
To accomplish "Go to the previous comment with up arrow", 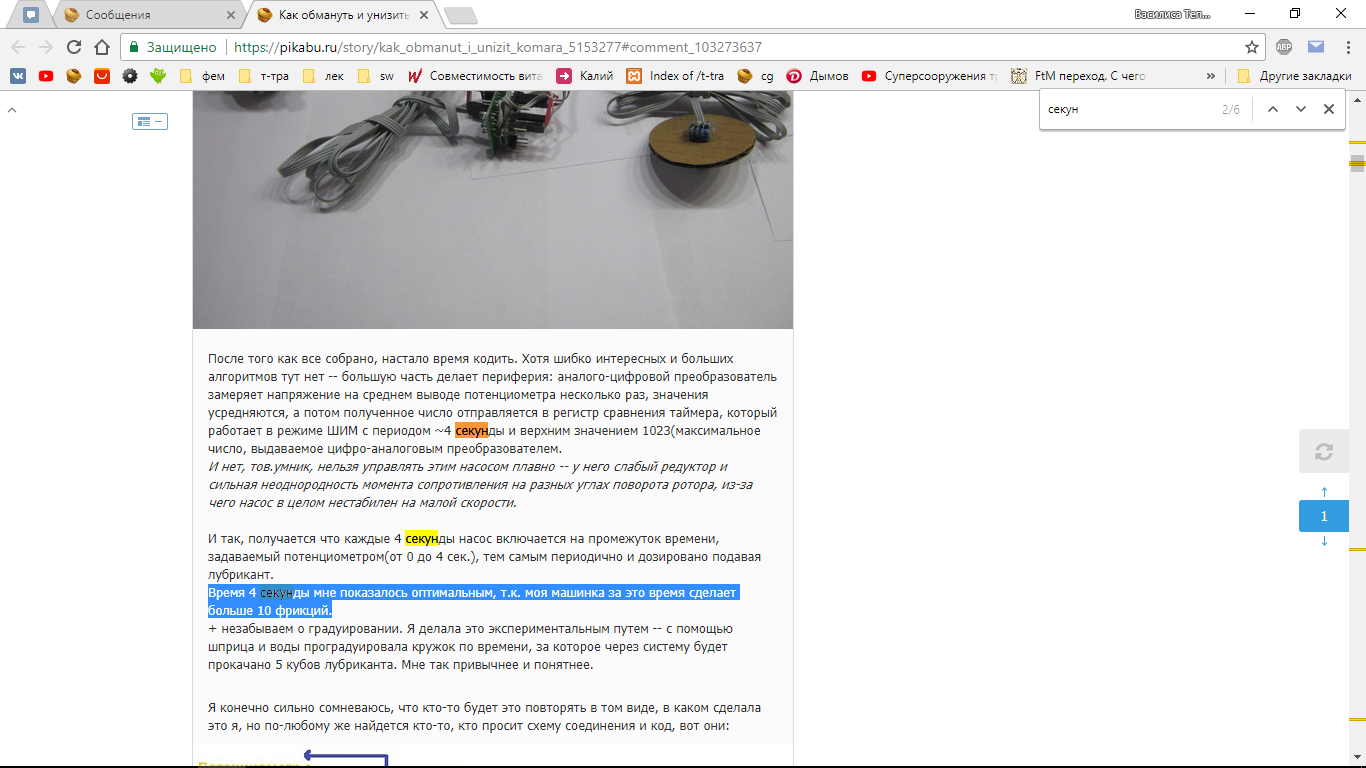I will click(1324, 491).
